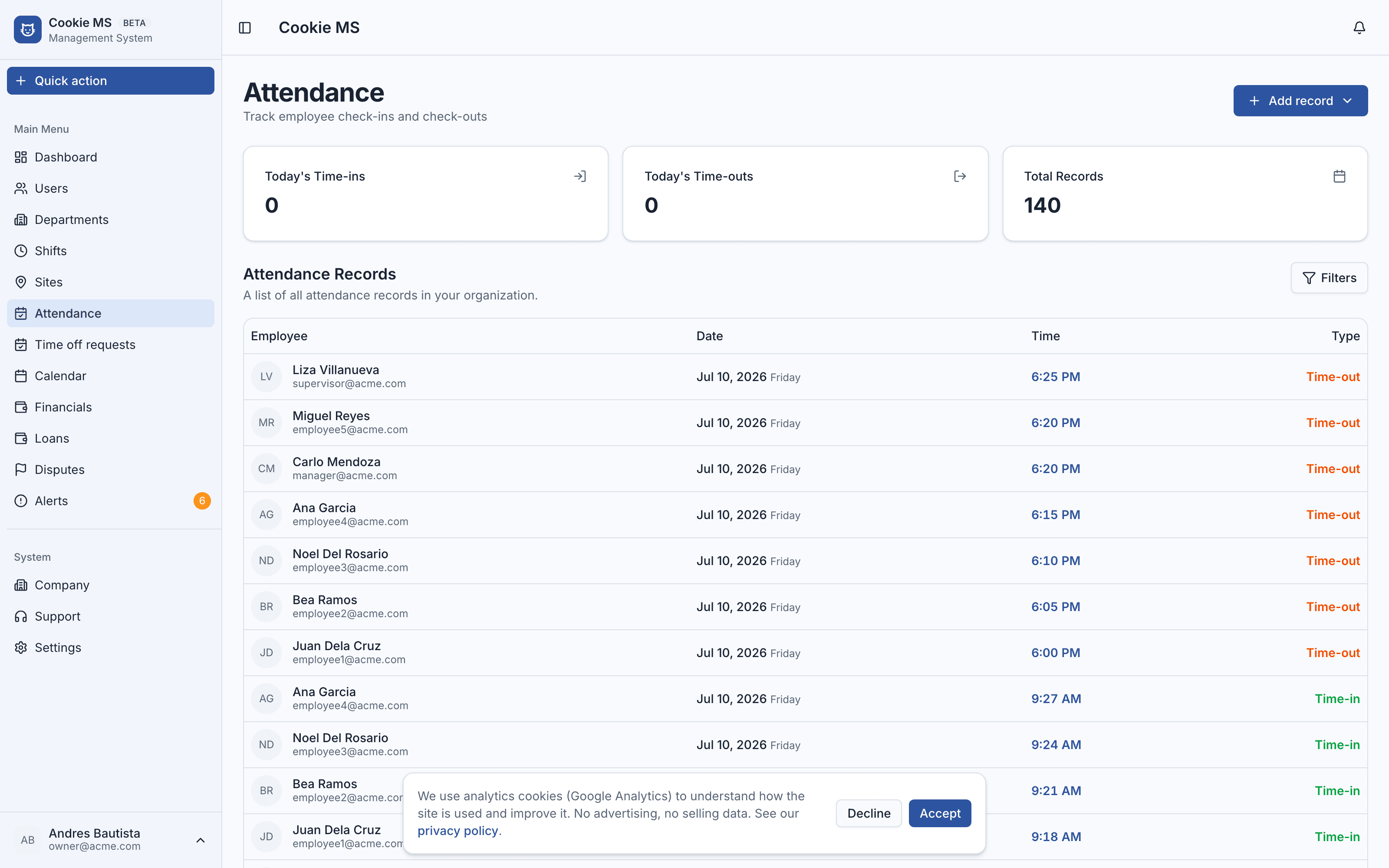1389x868 pixels.
Task: Click the Sites map pin icon
Action: [21, 282]
